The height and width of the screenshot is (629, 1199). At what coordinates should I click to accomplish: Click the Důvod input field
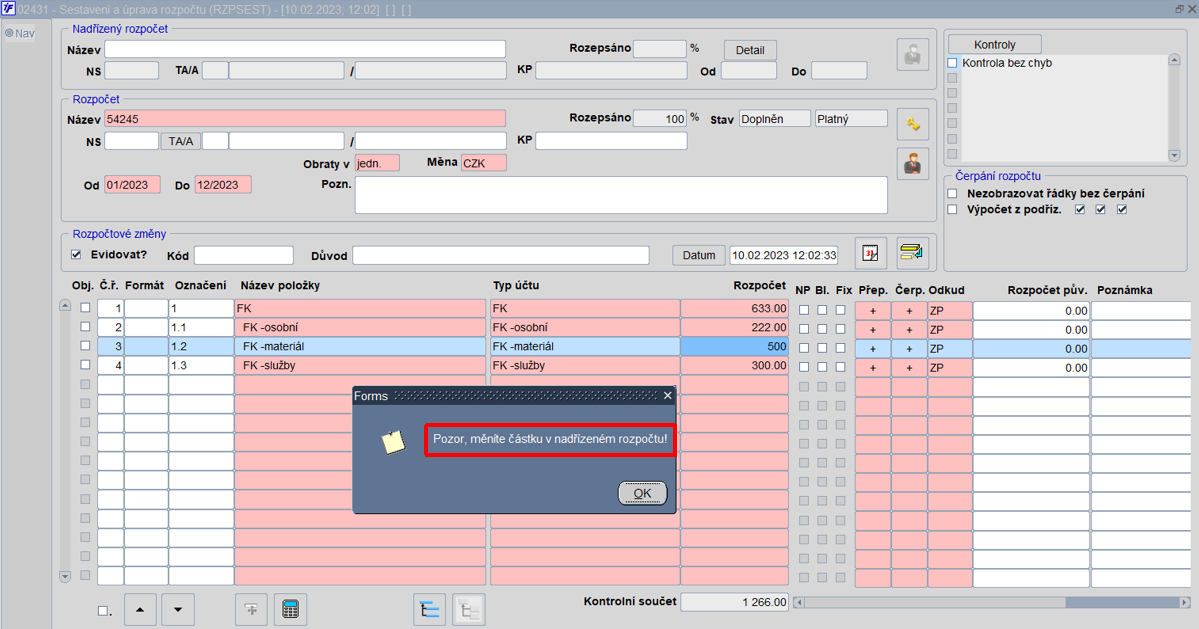[501, 255]
